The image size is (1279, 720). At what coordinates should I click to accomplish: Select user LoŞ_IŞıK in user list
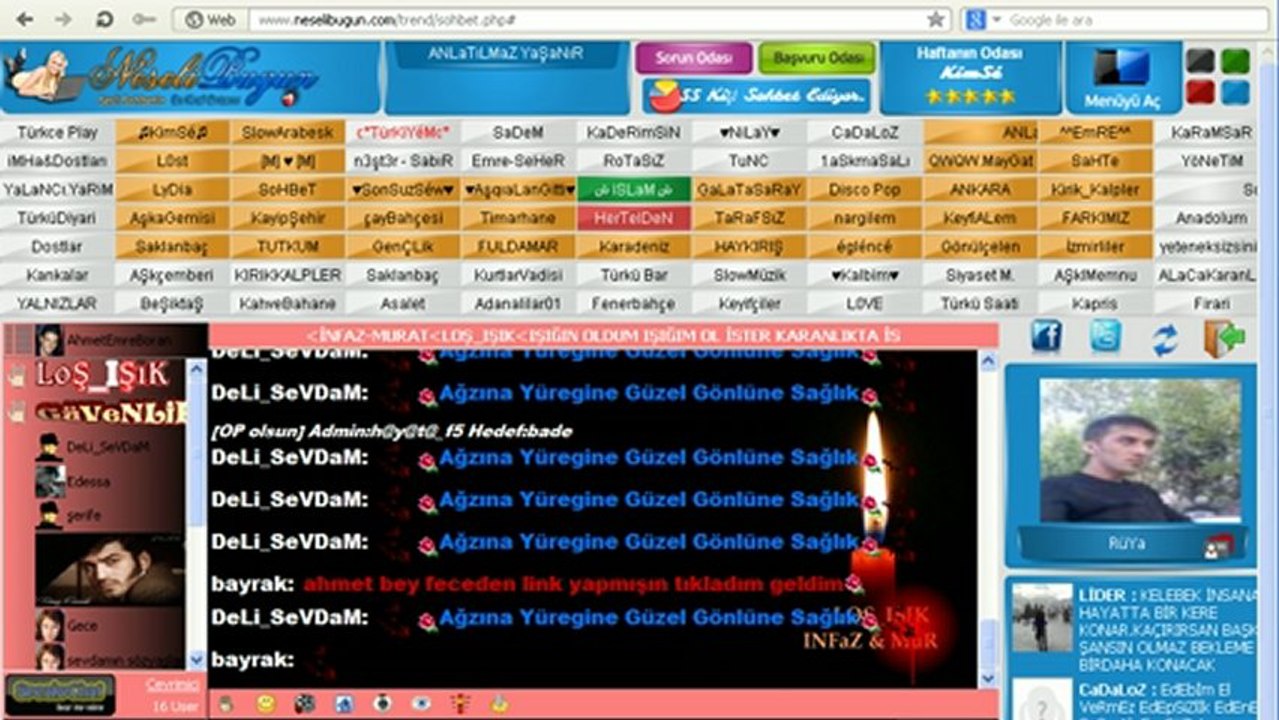coord(101,374)
